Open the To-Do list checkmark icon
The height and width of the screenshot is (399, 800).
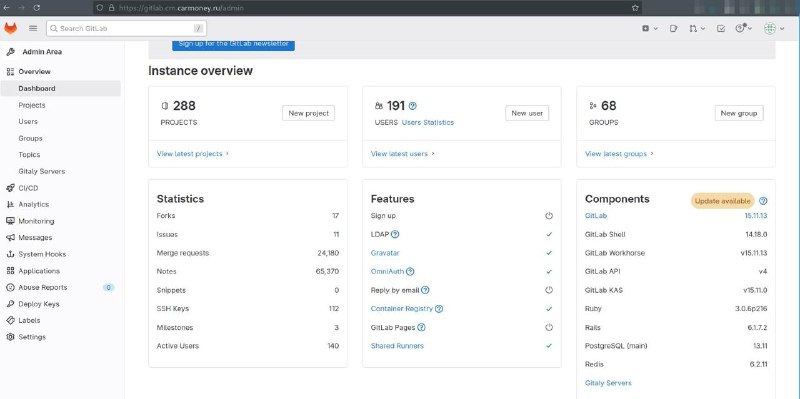(721, 29)
